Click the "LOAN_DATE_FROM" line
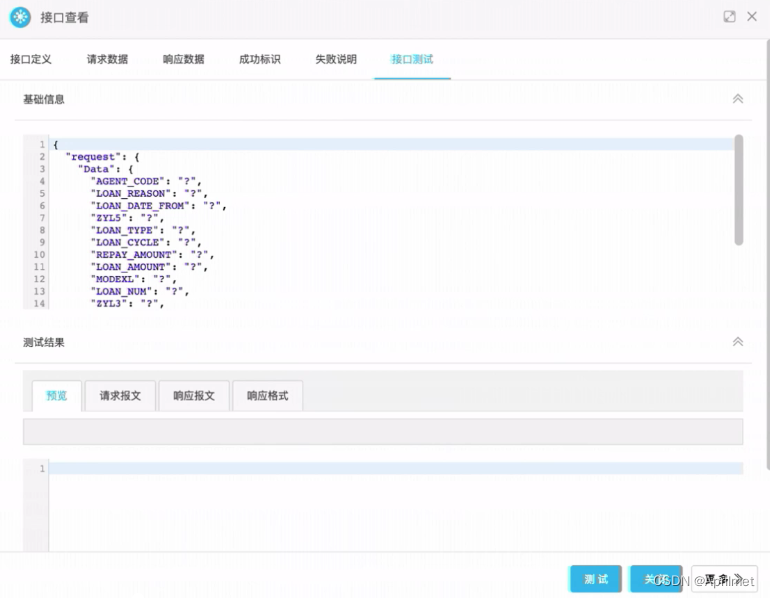The image size is (770, 598). [158, 206]
